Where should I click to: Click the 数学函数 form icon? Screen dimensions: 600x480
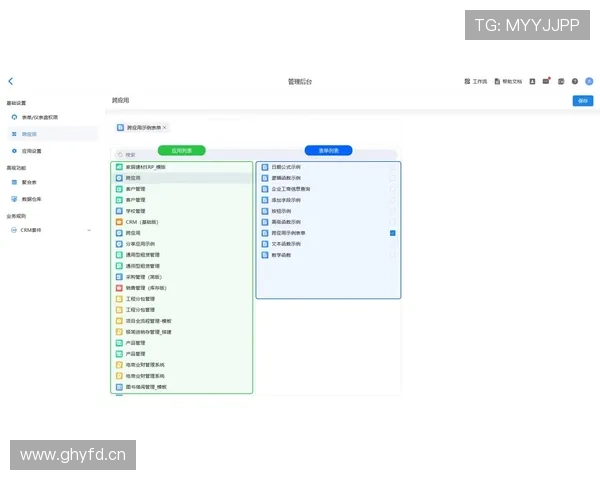[265, 255]
